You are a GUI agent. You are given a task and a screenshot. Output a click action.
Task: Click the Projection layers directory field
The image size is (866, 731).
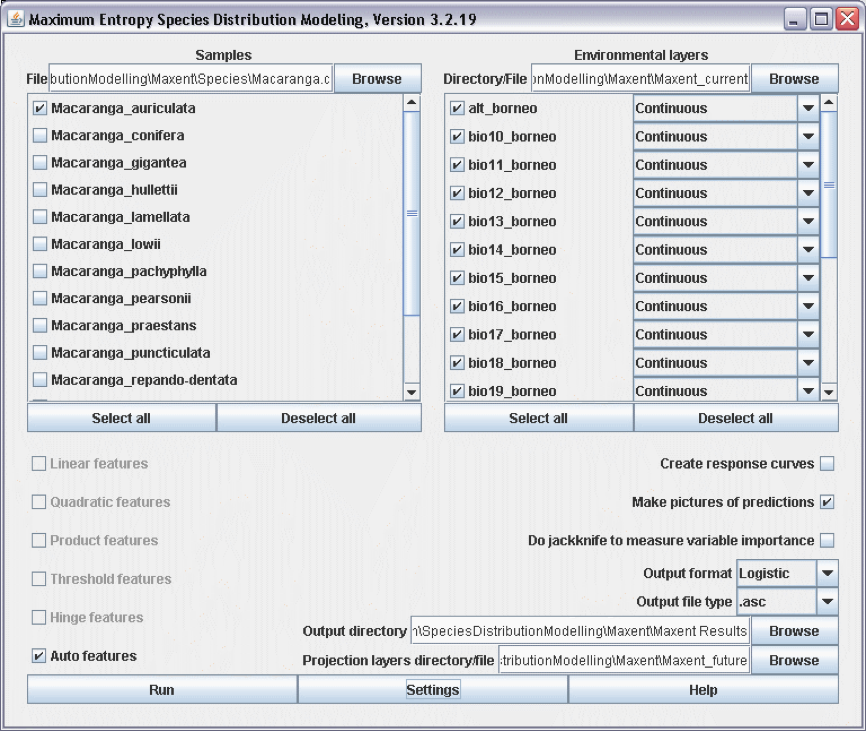624,660
